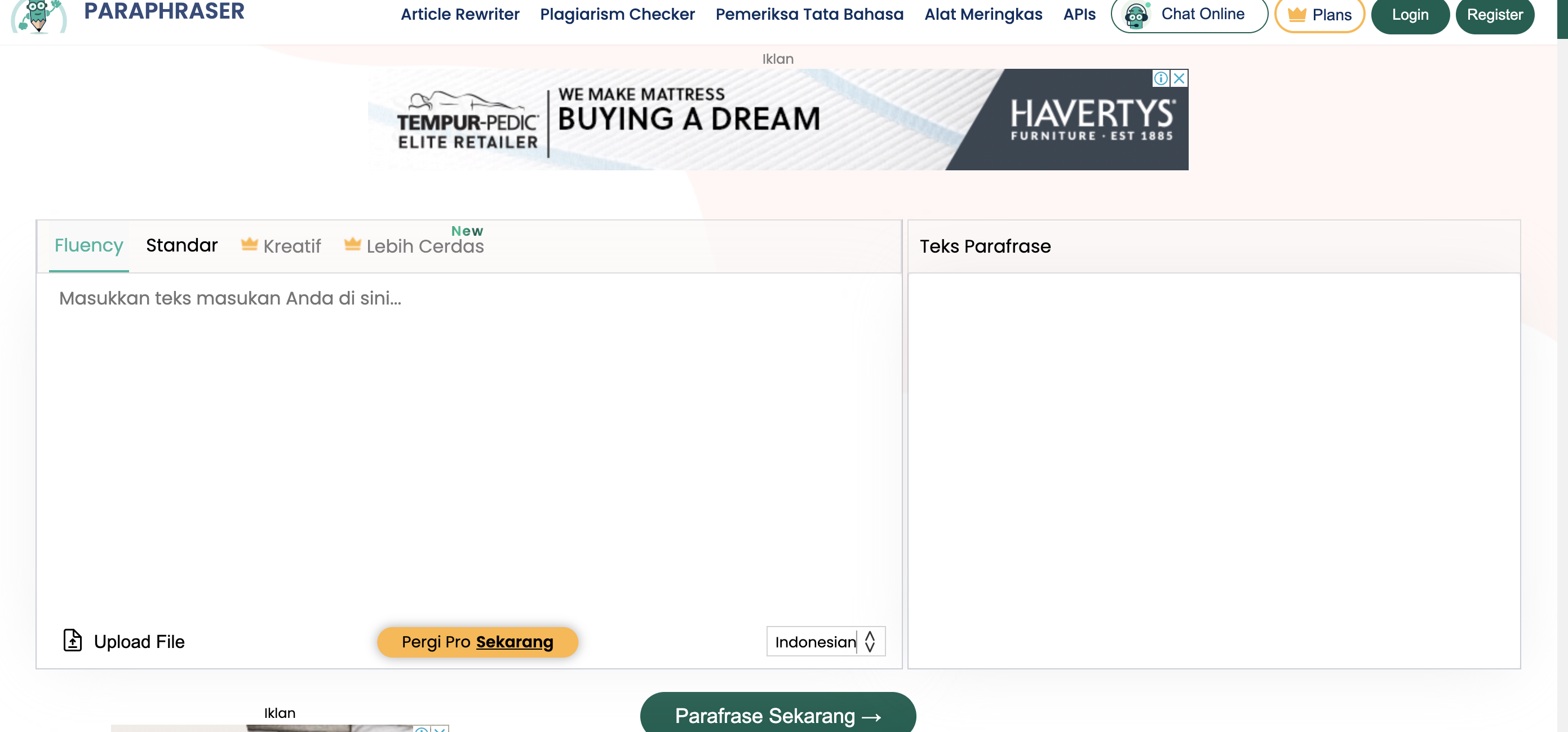
Task: Switch to the Standar mode tab
Action: click(181, 245)
